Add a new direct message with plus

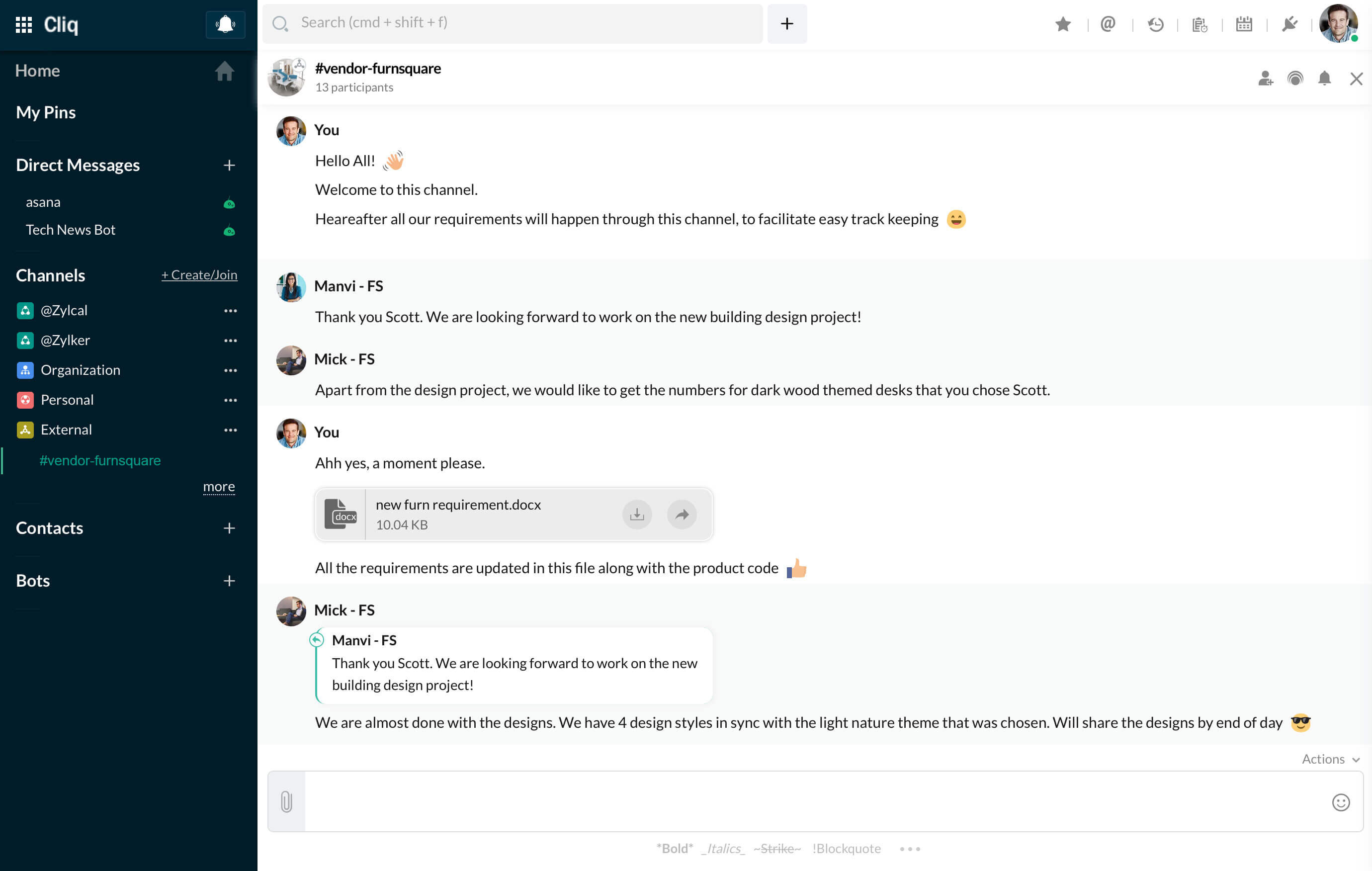point(229,165)
